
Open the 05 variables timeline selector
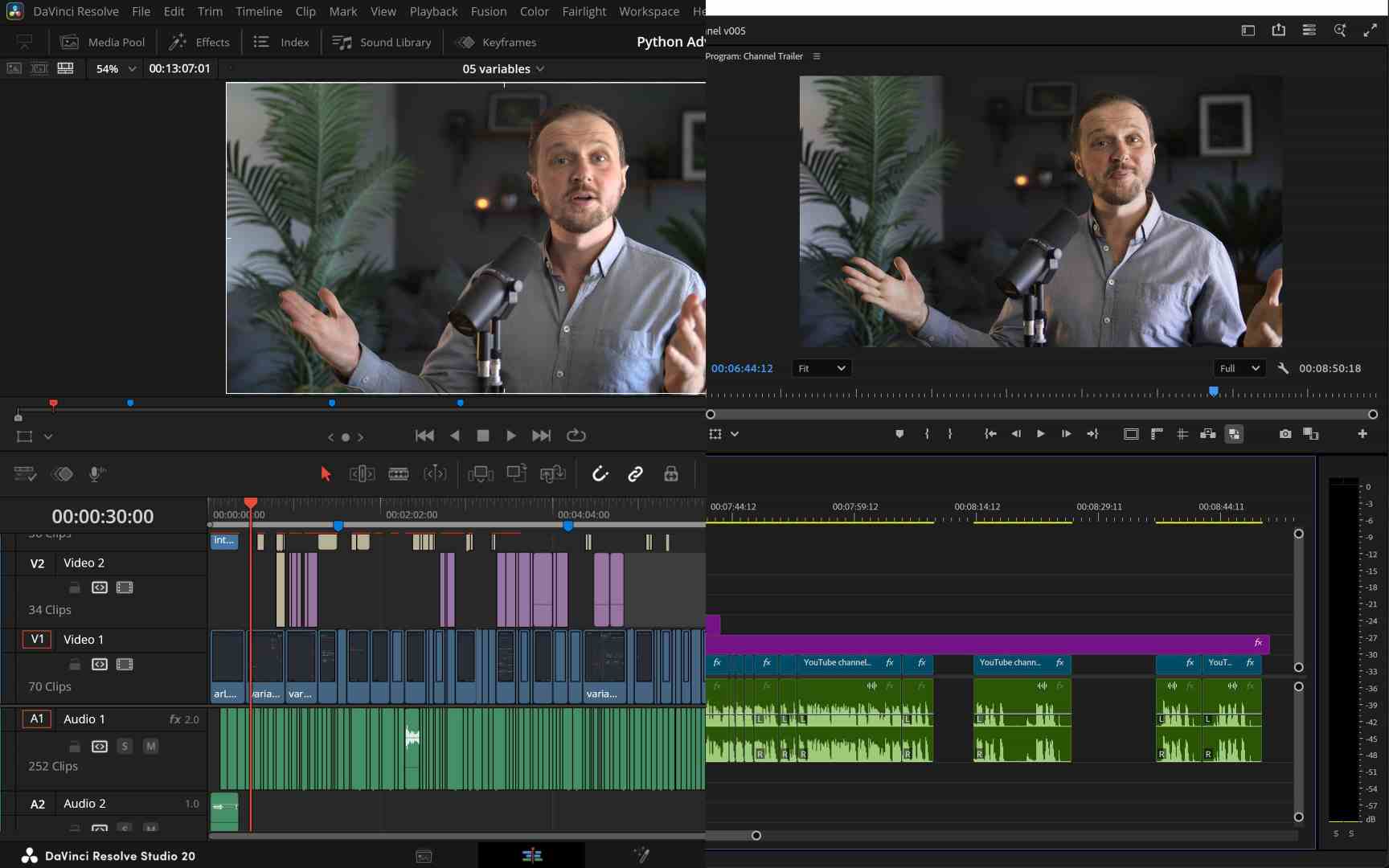coord(502,68)
